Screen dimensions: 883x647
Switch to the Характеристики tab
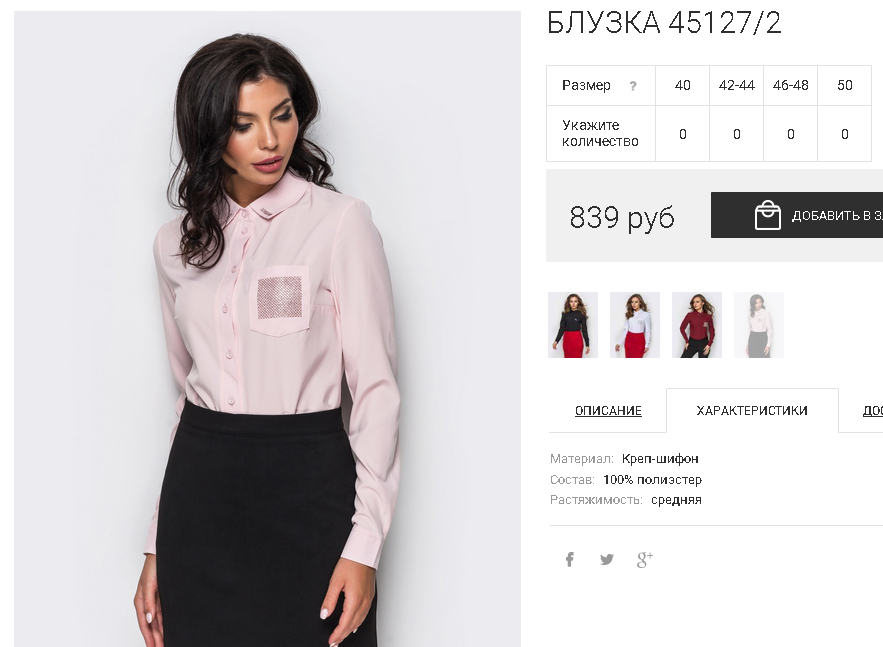pos(752,410)
